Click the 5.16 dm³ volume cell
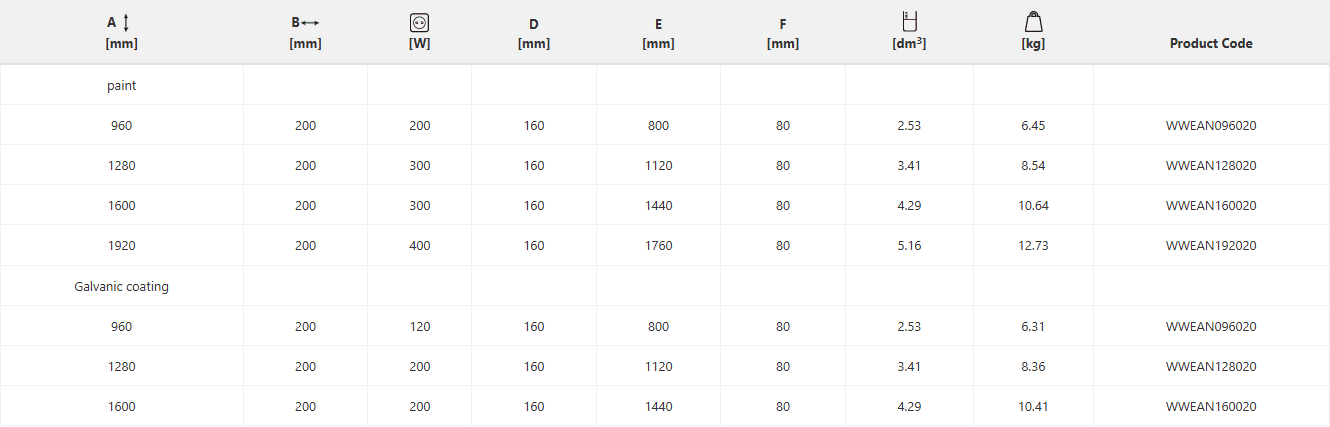The image size is (1330, 427). 909,246
